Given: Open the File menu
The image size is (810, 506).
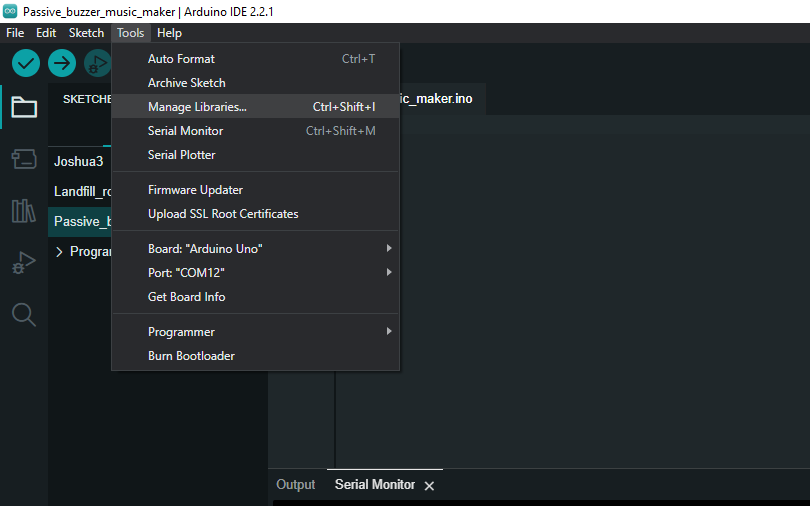Looking at the screenshot, I should 15,33.
